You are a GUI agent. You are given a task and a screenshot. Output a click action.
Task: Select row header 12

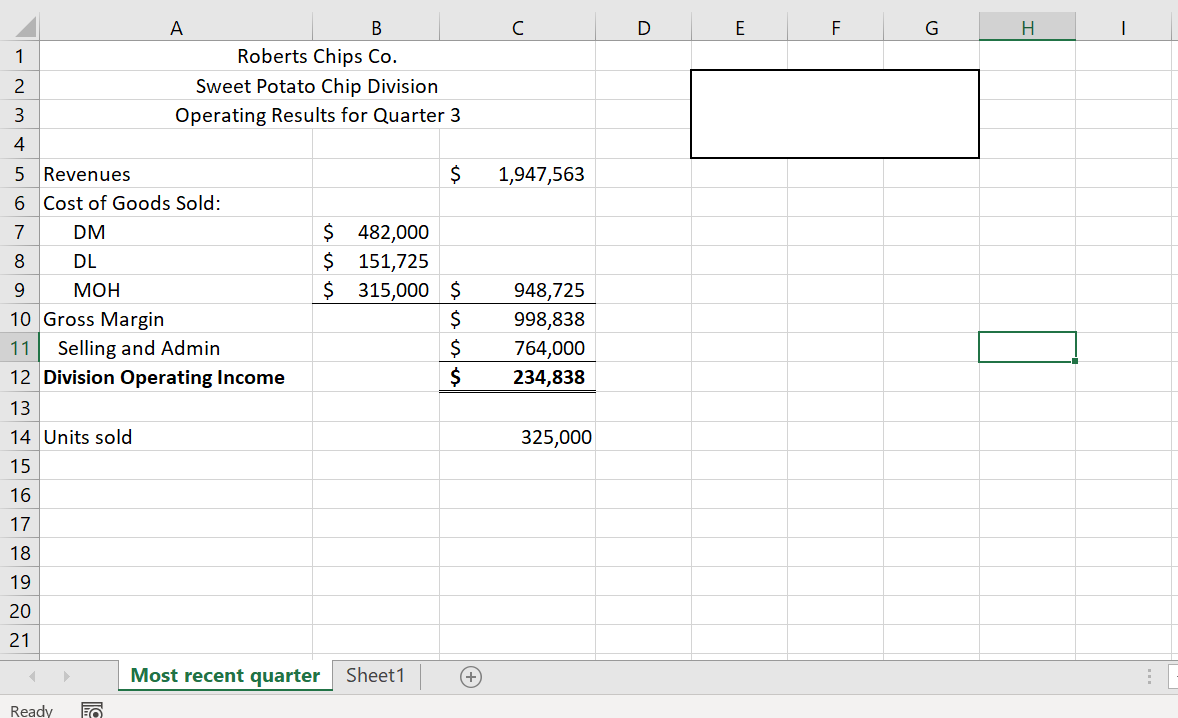tap(19, 377)
